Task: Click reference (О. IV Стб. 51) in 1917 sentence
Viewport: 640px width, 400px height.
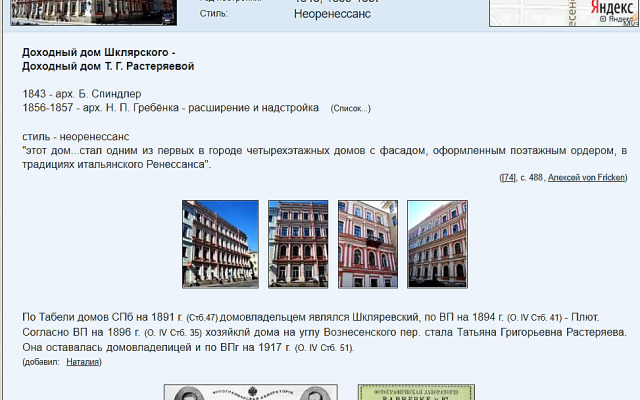Action: click(x=324, y=348)
